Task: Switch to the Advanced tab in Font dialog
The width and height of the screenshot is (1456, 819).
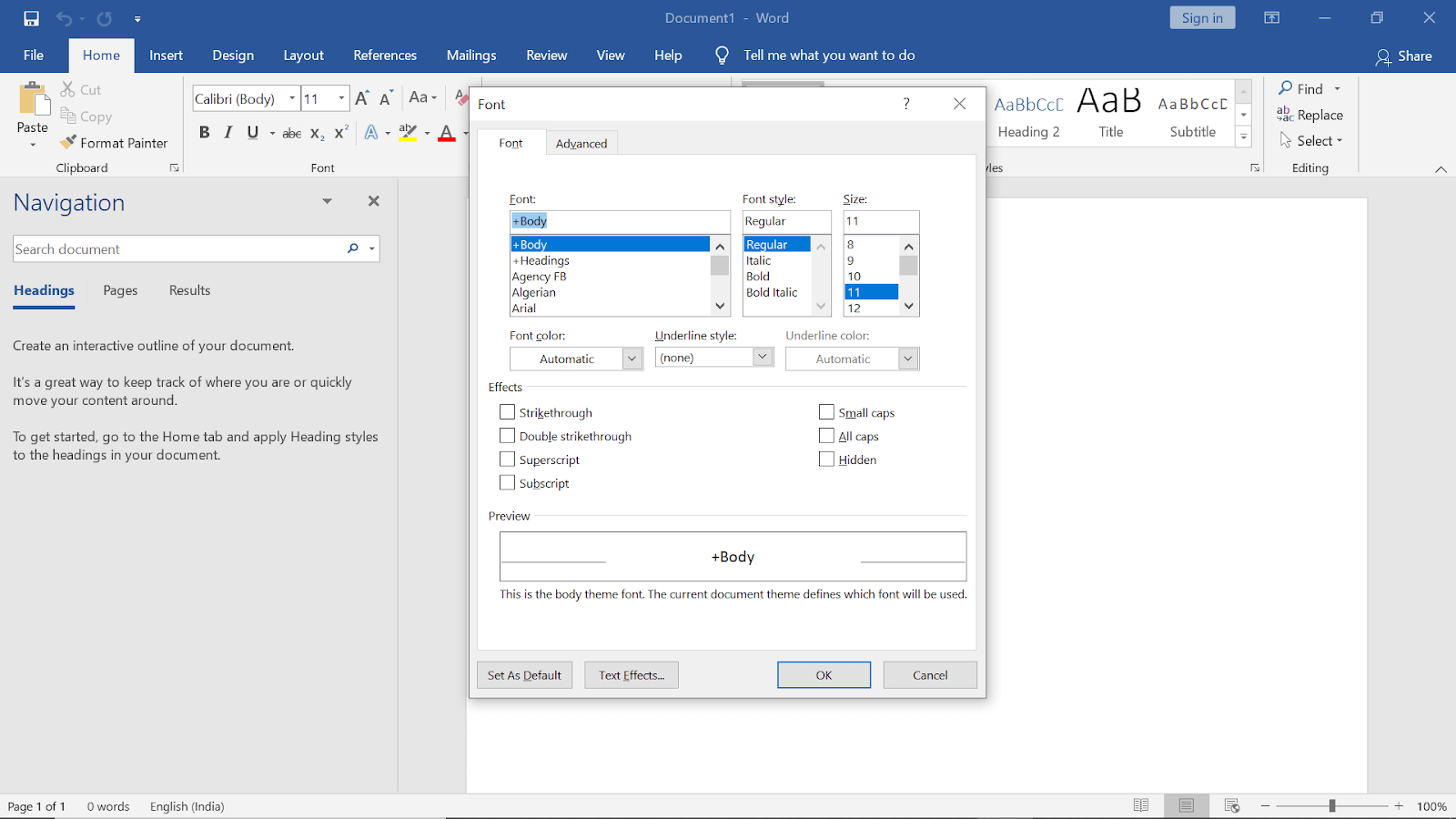Action: (581, 143)
